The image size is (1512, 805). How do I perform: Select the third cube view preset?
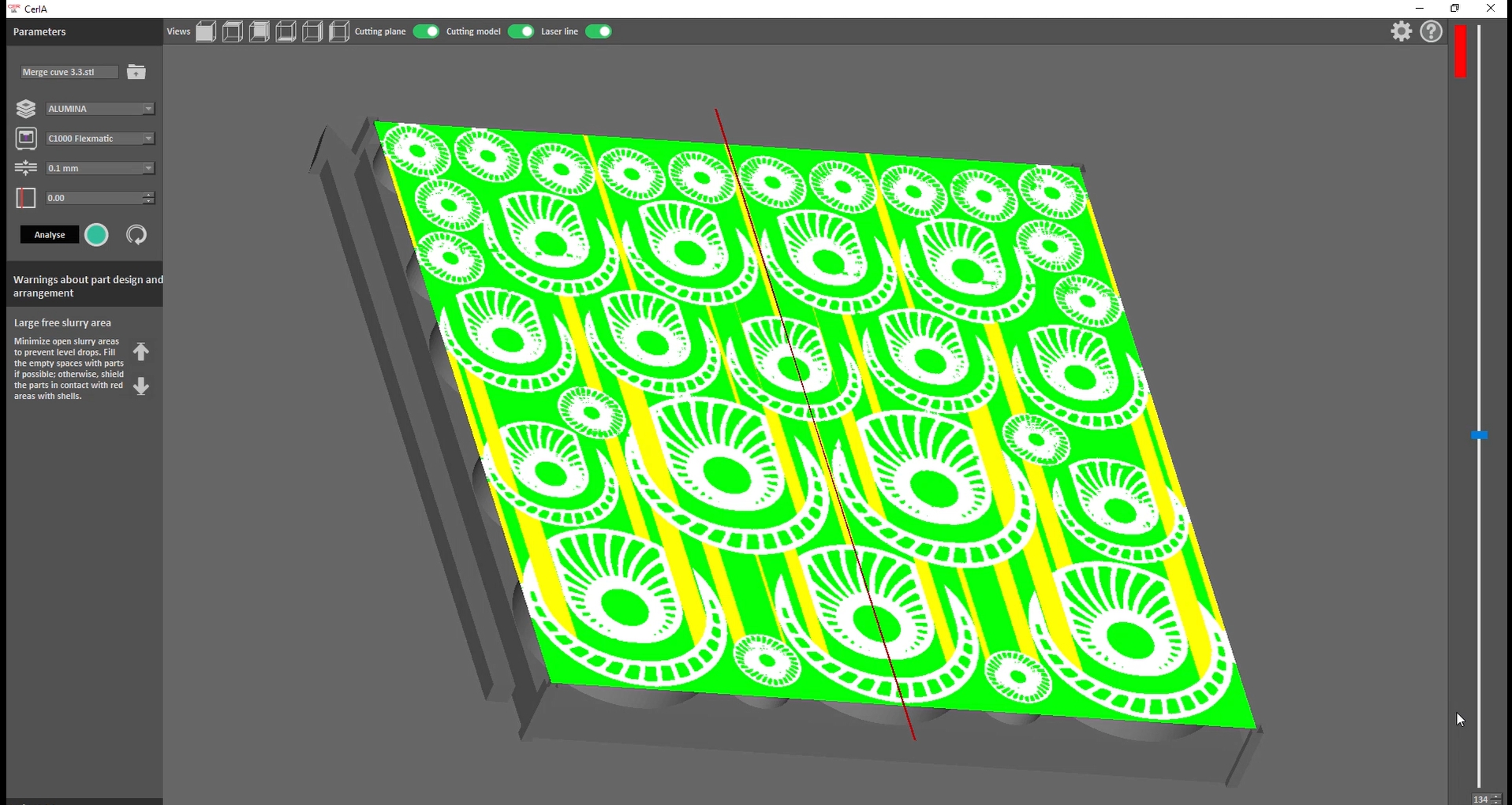pyautogui.click(x=259, y=32)
